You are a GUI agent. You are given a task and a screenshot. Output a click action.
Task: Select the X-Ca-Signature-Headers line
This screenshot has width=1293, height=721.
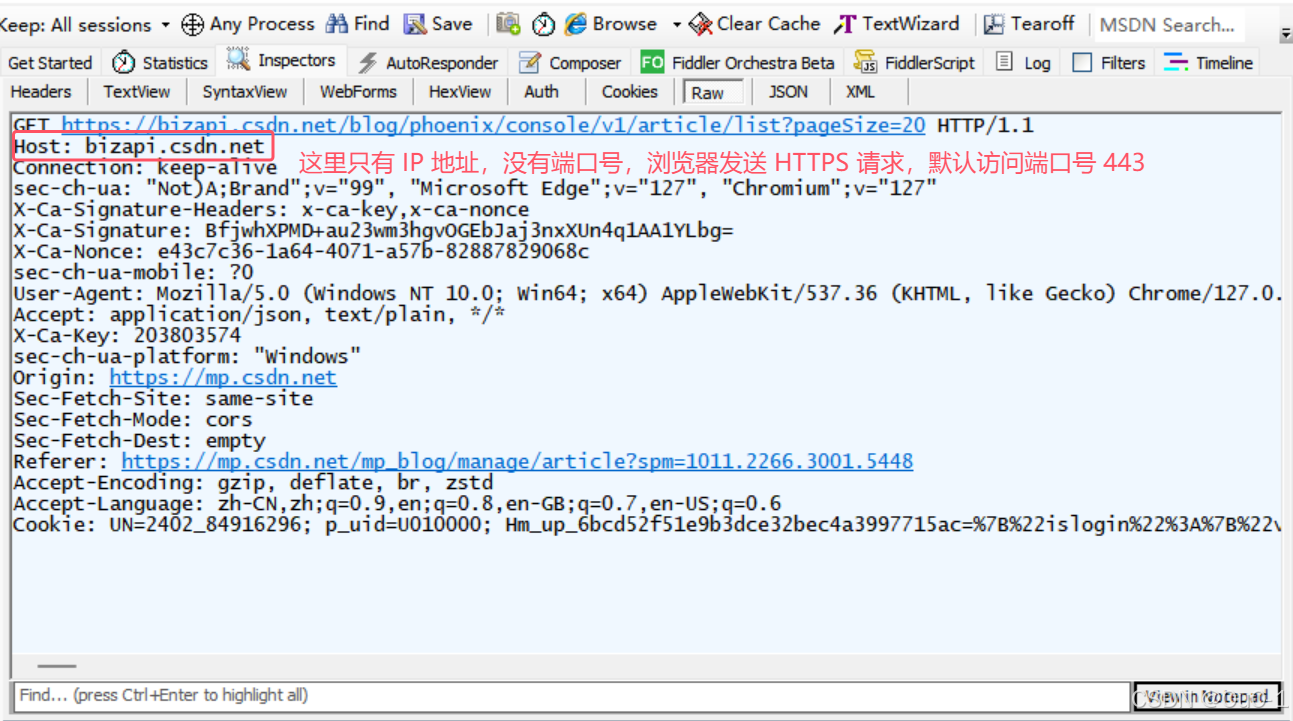271,210
